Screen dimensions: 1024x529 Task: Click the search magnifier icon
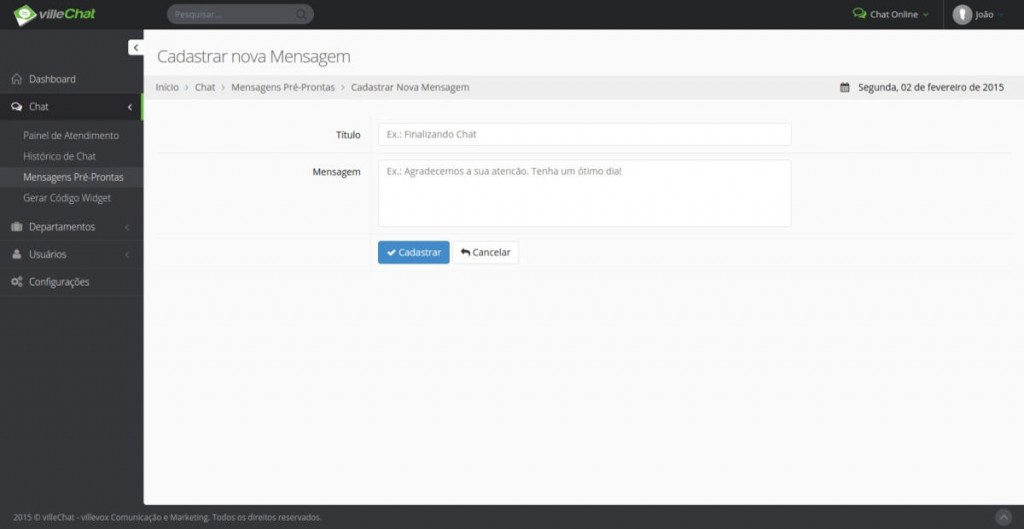pos(300,14)
